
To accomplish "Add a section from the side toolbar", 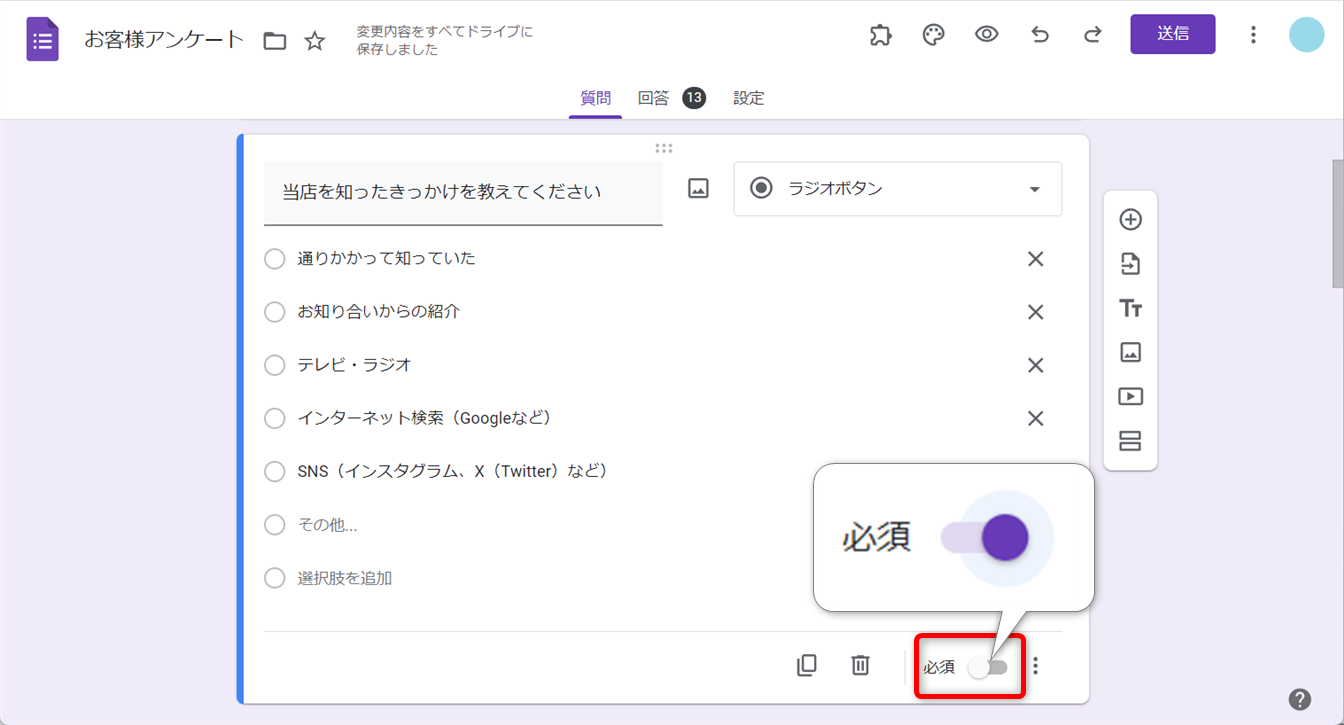I will click(1130, 441).
